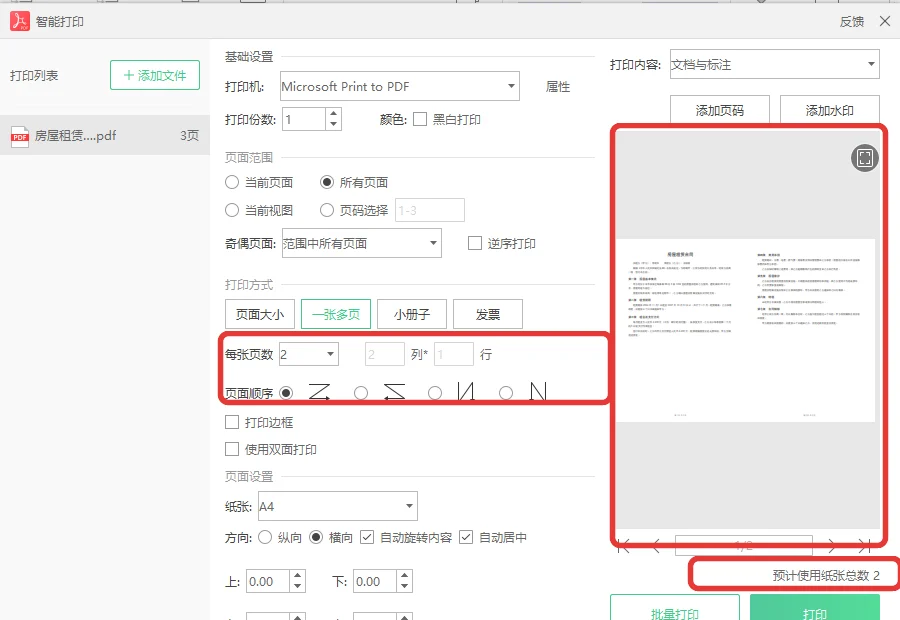Decrease the top margin value
The image size is (900, 620).
pos(297,587)
